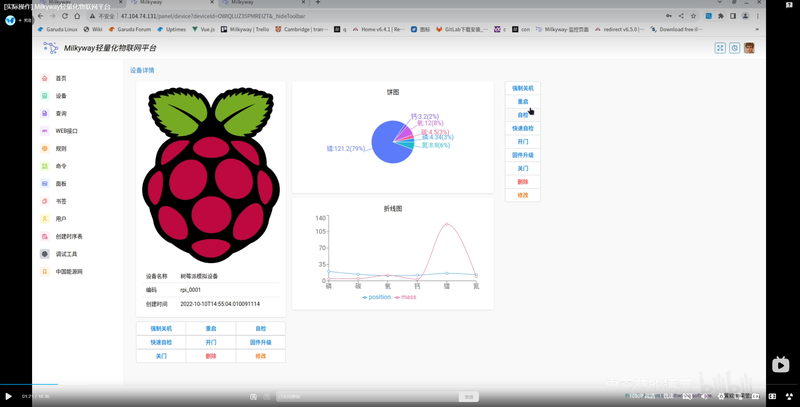This screenshot has width=800, height=407.
Task: Open the Milkyway | Trello bookmark
Action: [x=245, y=30]
